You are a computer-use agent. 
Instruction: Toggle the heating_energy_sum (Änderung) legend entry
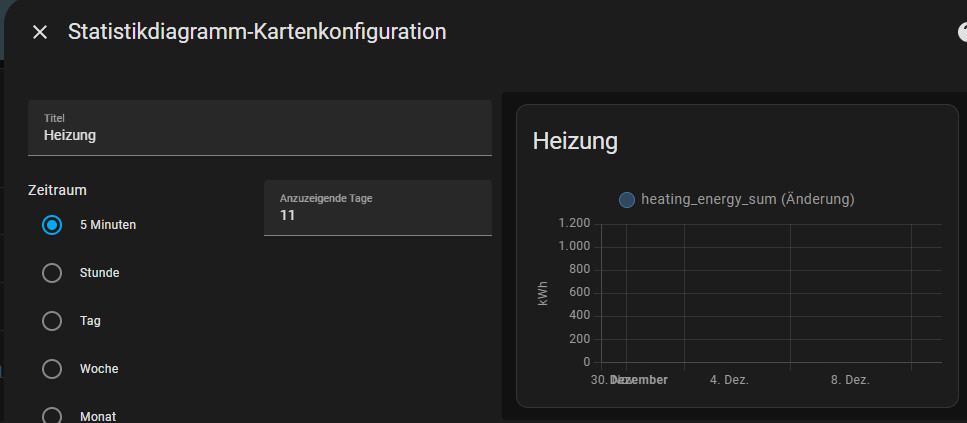[747, 200]
